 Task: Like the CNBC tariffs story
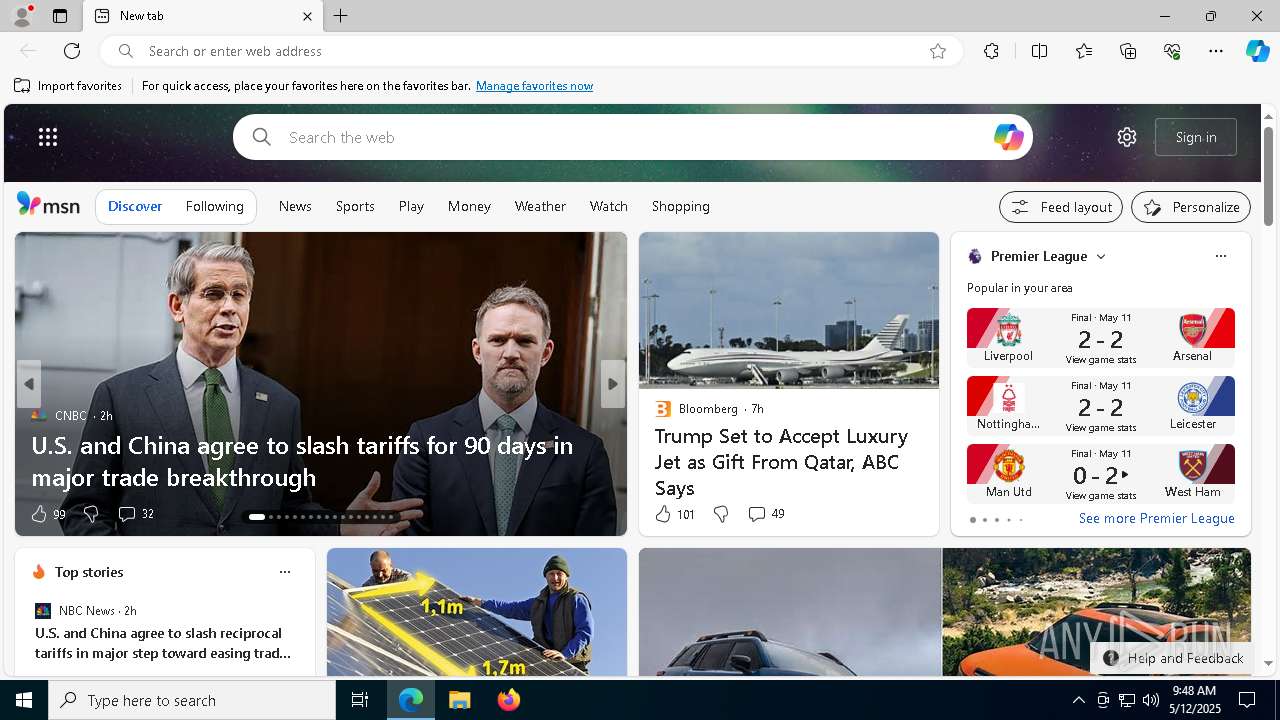point(39,514)
